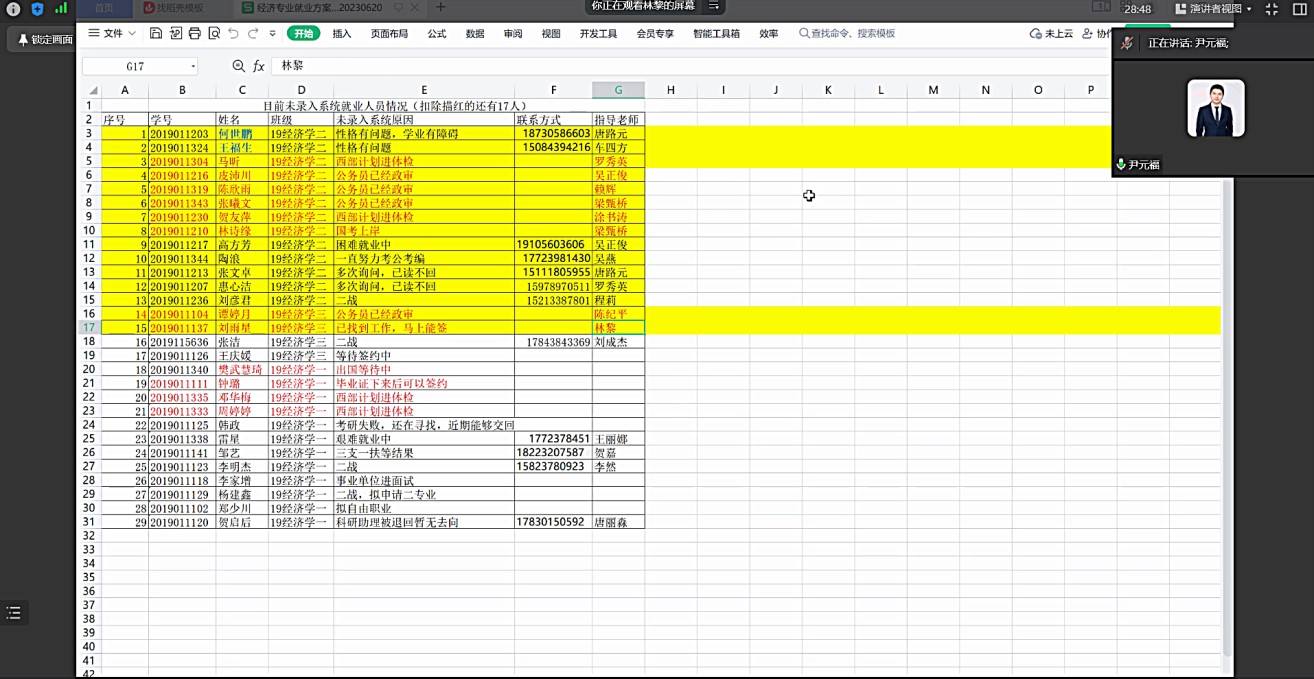Open the 文件 menu dropdown
The image size is (1314, 679).
(x=112, y=33)
